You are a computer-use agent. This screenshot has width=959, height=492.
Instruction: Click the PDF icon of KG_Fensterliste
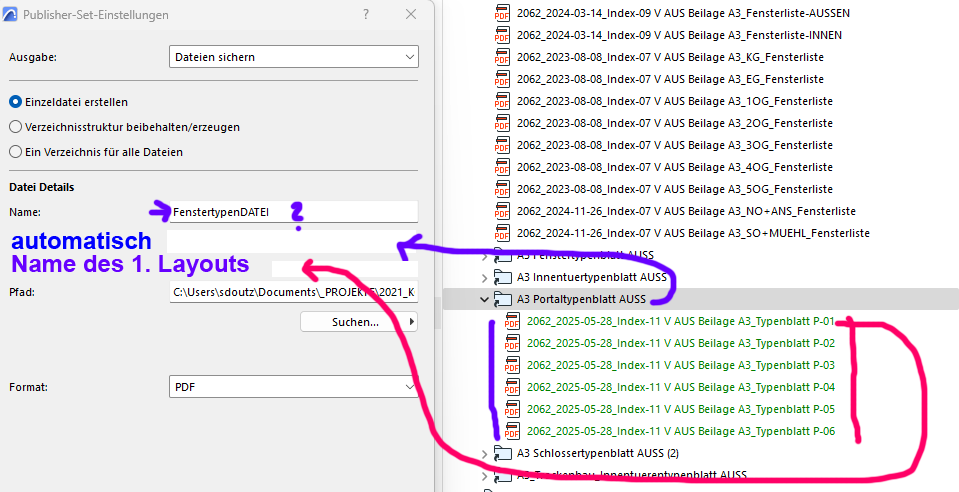(502, 58)
